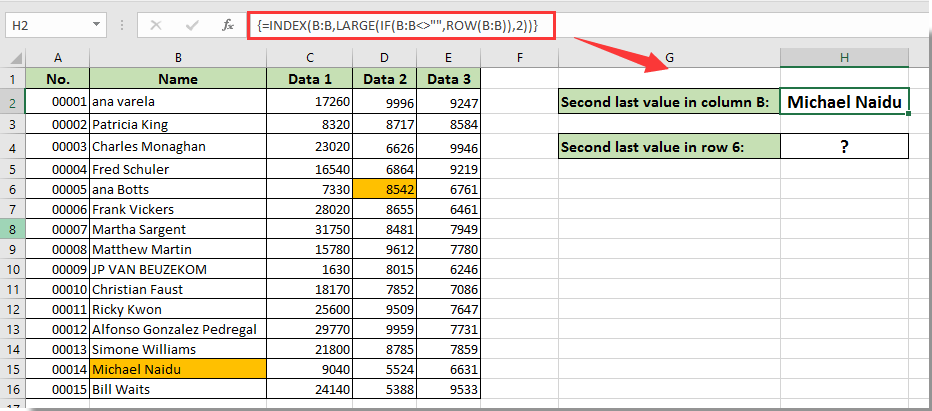Click the Select All corner triangle

pos(13,58)
